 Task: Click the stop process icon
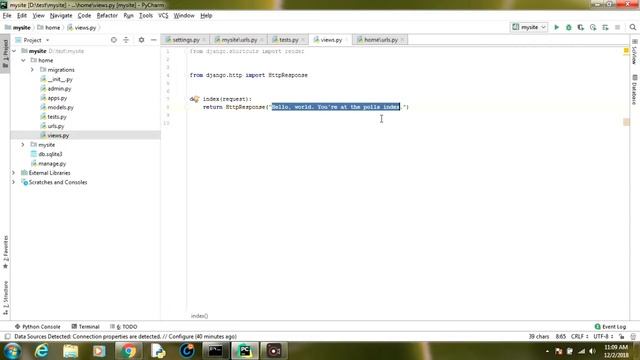click(618, 27)
